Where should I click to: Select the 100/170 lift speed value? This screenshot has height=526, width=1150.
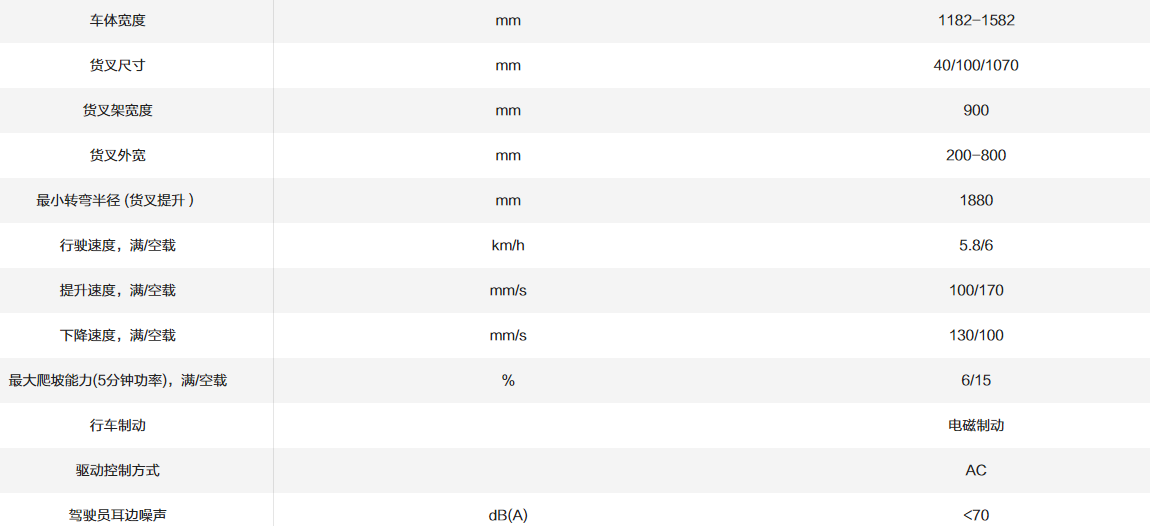pos(975,290)
